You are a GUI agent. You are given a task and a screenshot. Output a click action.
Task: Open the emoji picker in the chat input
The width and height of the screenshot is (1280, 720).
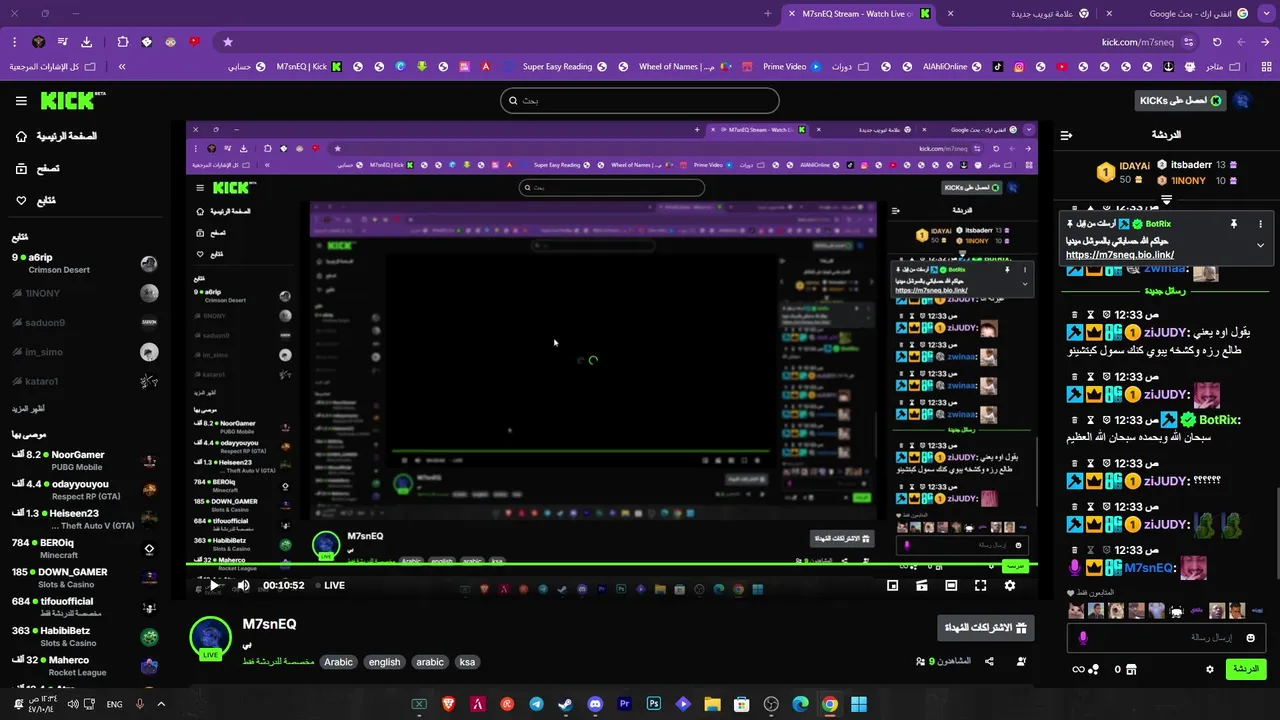(1250, 638)
